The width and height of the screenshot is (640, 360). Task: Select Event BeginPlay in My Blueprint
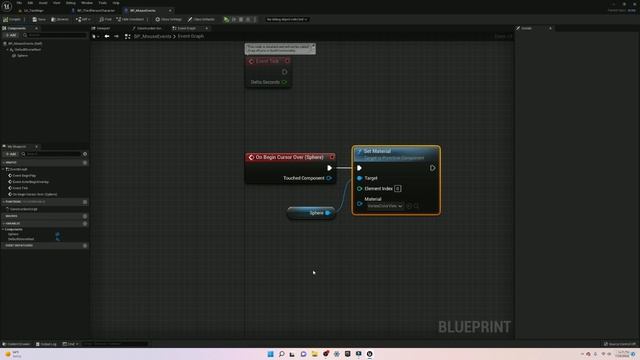tap(22, 176)
